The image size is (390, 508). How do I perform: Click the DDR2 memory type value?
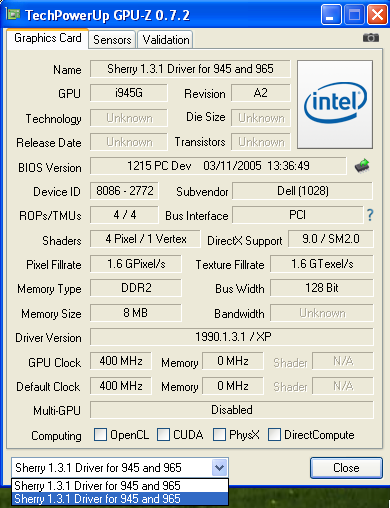click(x=136, y=288)
